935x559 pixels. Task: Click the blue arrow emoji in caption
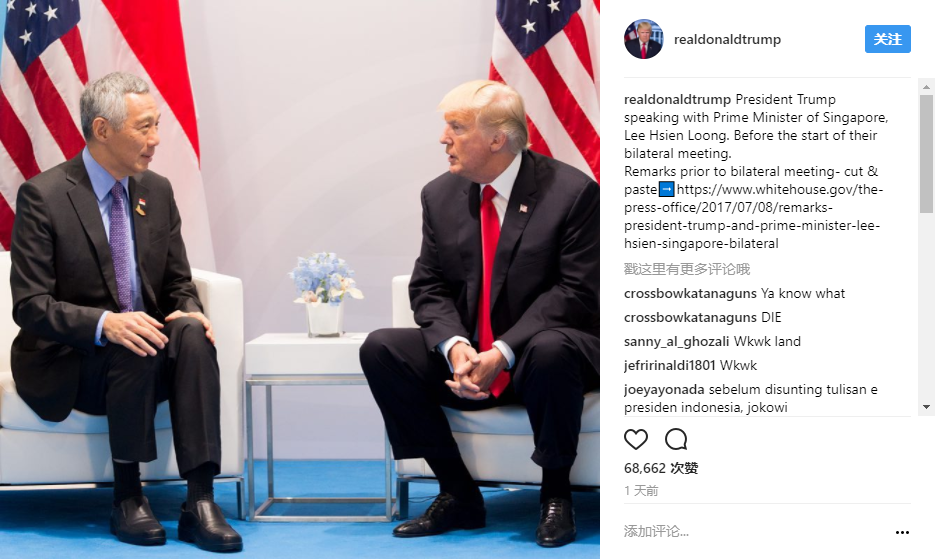pyautogui.click(x=666, y=190)
